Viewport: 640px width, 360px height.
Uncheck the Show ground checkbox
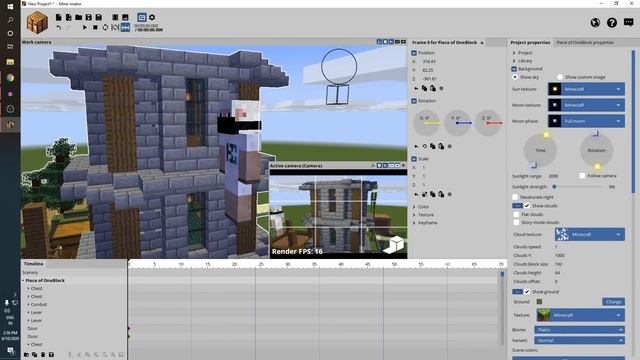click(527, 291)
